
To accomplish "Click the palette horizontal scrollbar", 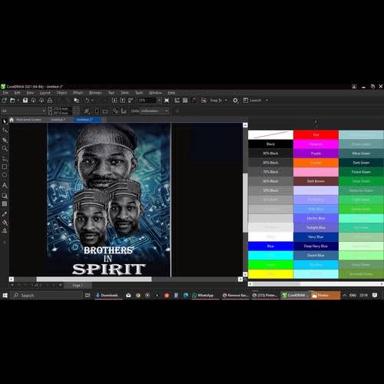I will point(316,284).
